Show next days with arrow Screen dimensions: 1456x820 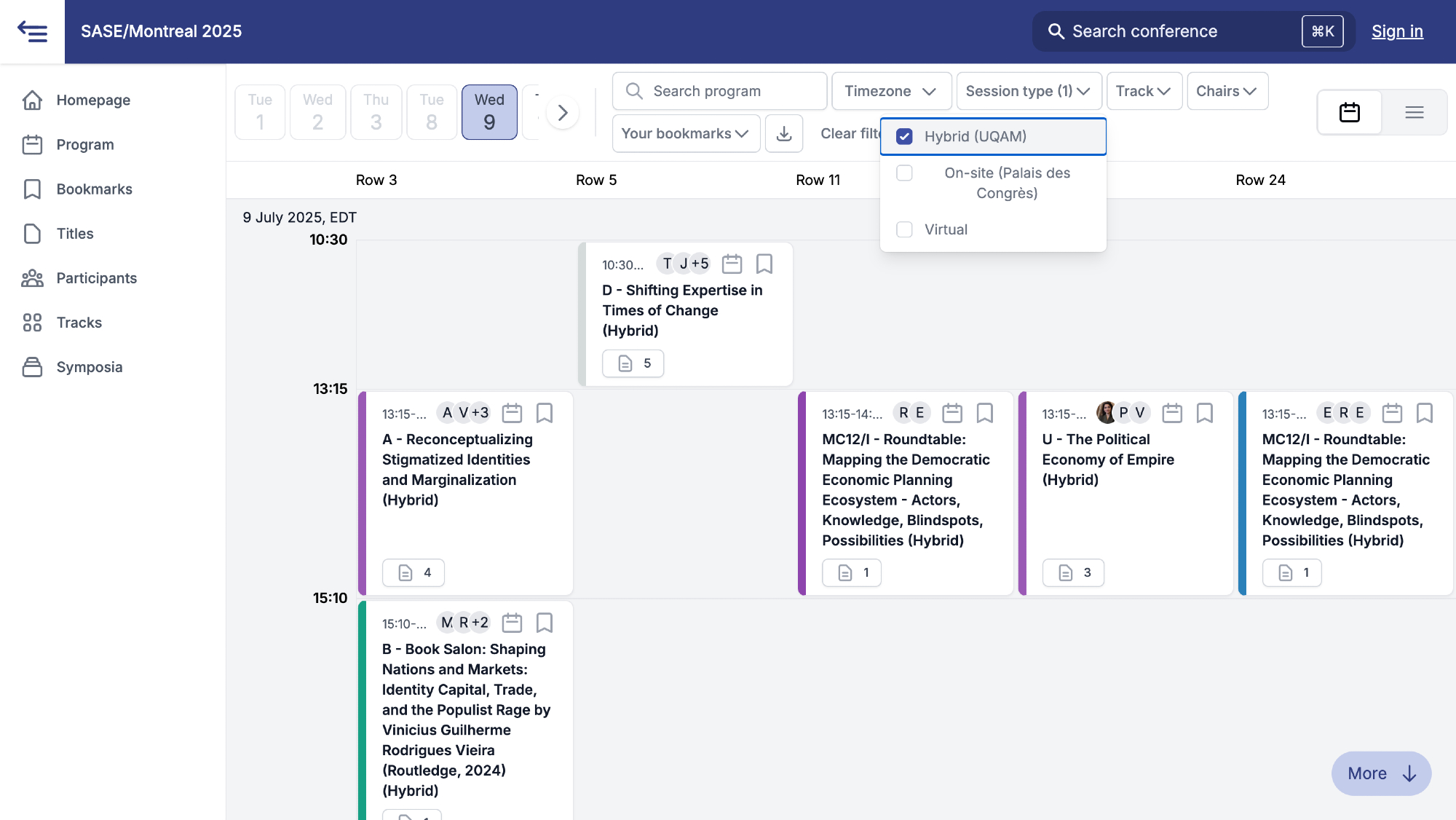(562, 113)
